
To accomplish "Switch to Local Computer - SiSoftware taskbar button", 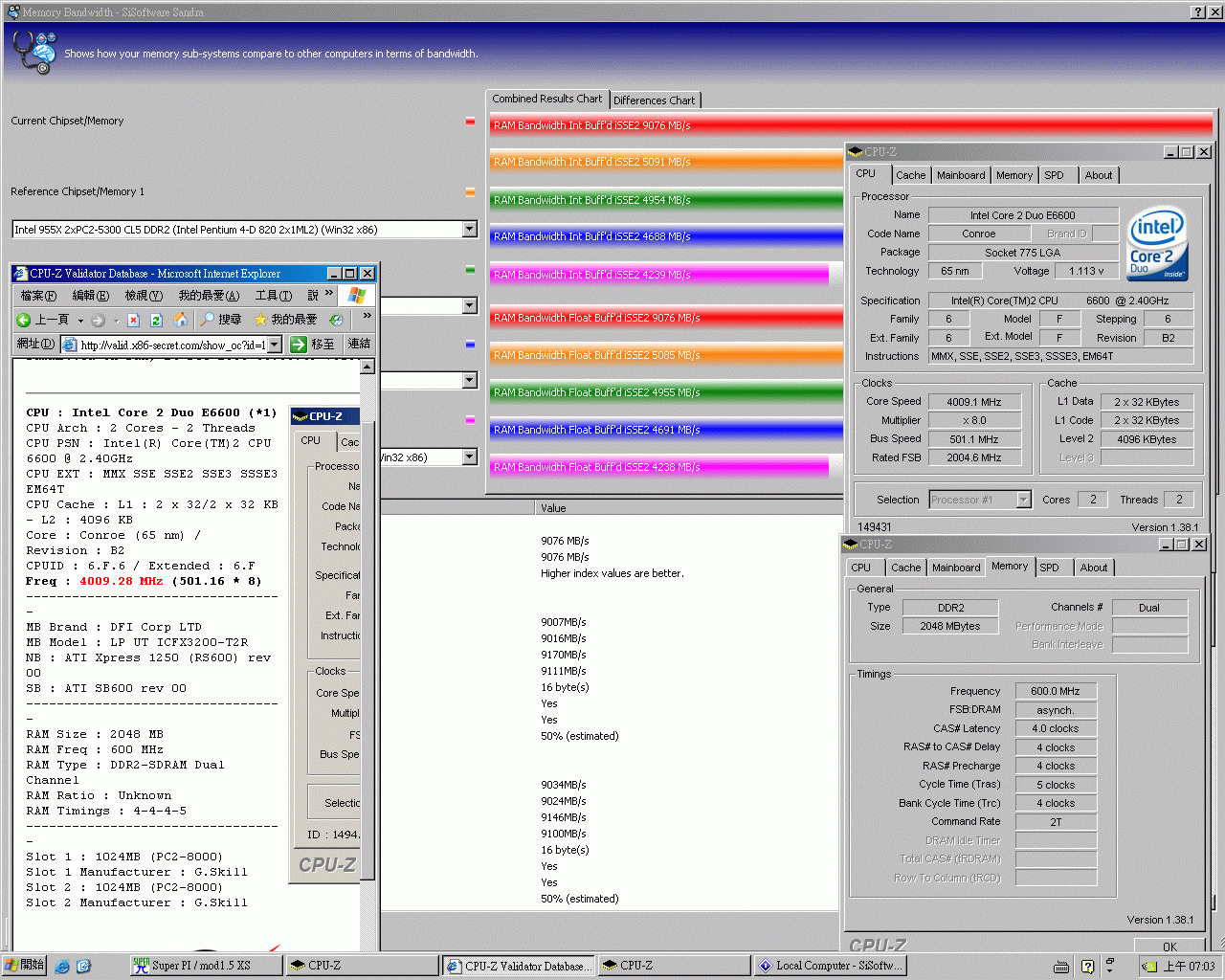I will click(x=830, y=966).
